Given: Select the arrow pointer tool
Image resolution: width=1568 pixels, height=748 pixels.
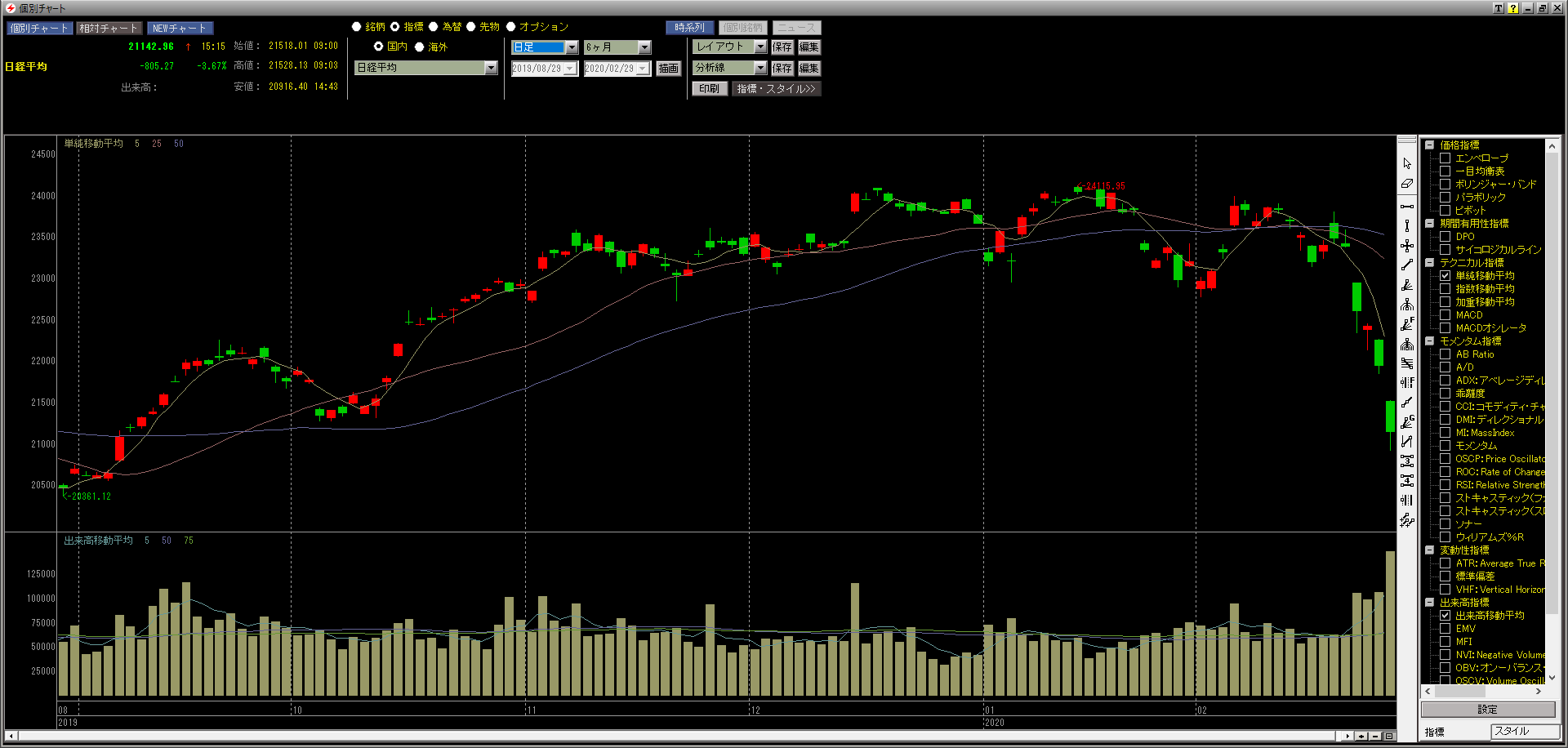Looking at the screenshot, I should click(x=1406, y=164).
